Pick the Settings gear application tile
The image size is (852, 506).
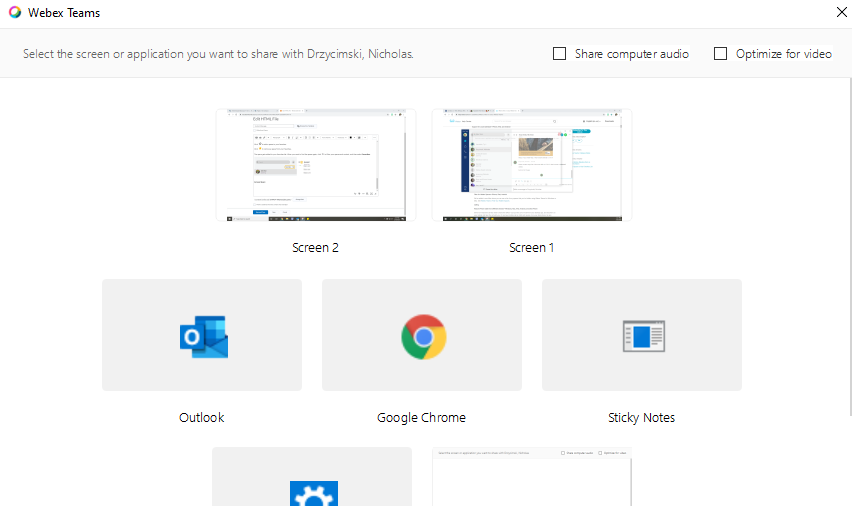pos(312,477)
